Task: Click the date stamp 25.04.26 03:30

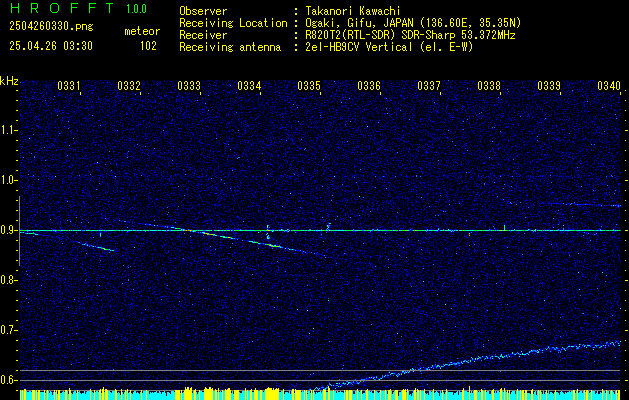Action: 51,46
